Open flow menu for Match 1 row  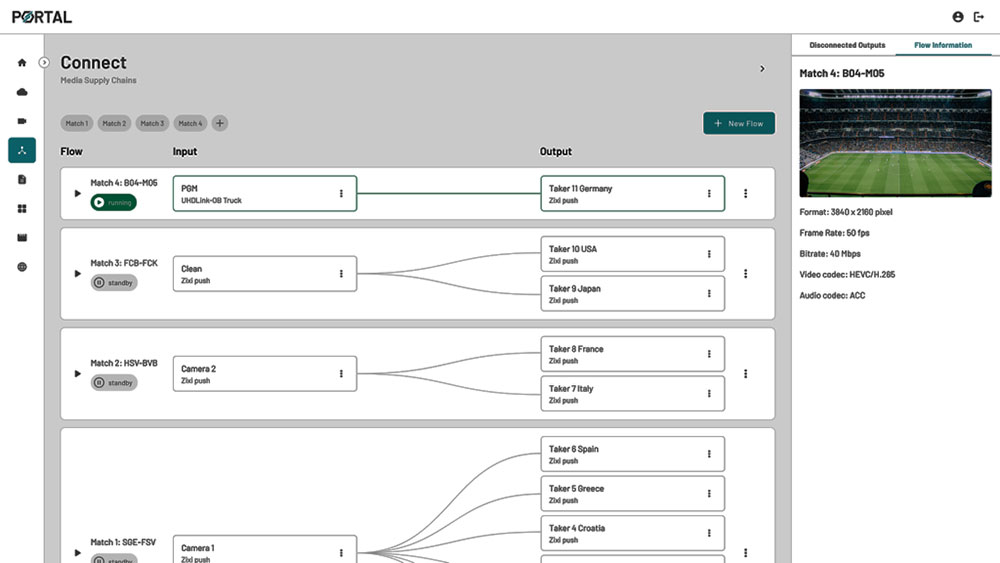746,553
